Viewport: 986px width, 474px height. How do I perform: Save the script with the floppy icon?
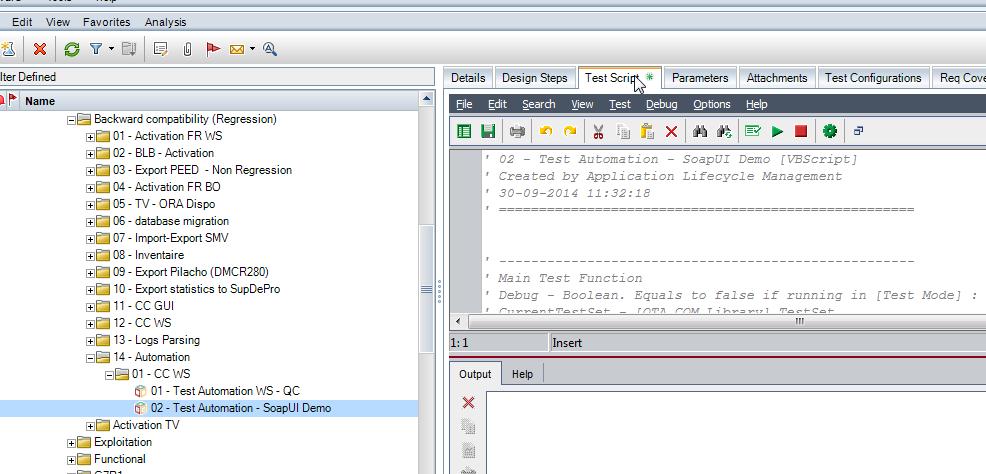[487, 131]
